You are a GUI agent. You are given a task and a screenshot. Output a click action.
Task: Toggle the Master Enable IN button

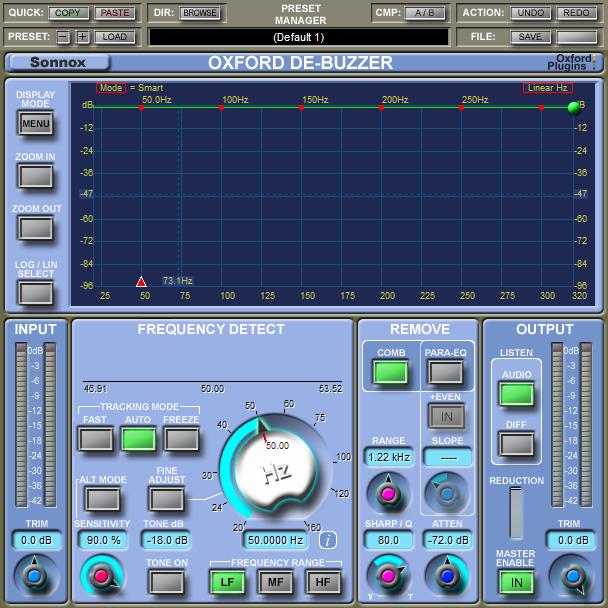pyautogui.click(x=516, y=582)
